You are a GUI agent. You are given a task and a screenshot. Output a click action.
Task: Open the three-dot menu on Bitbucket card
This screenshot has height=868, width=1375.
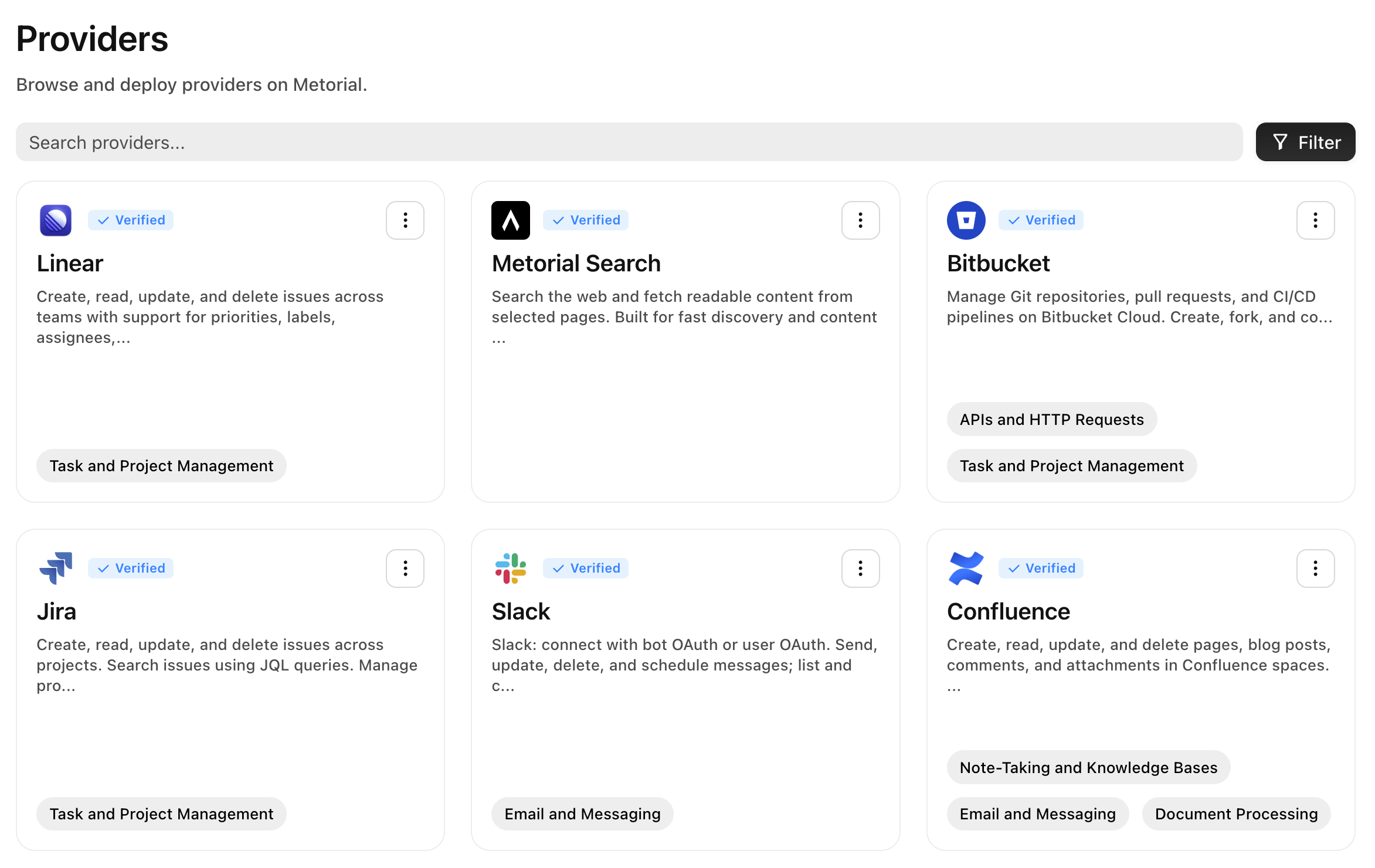(x=1315, y=220)
